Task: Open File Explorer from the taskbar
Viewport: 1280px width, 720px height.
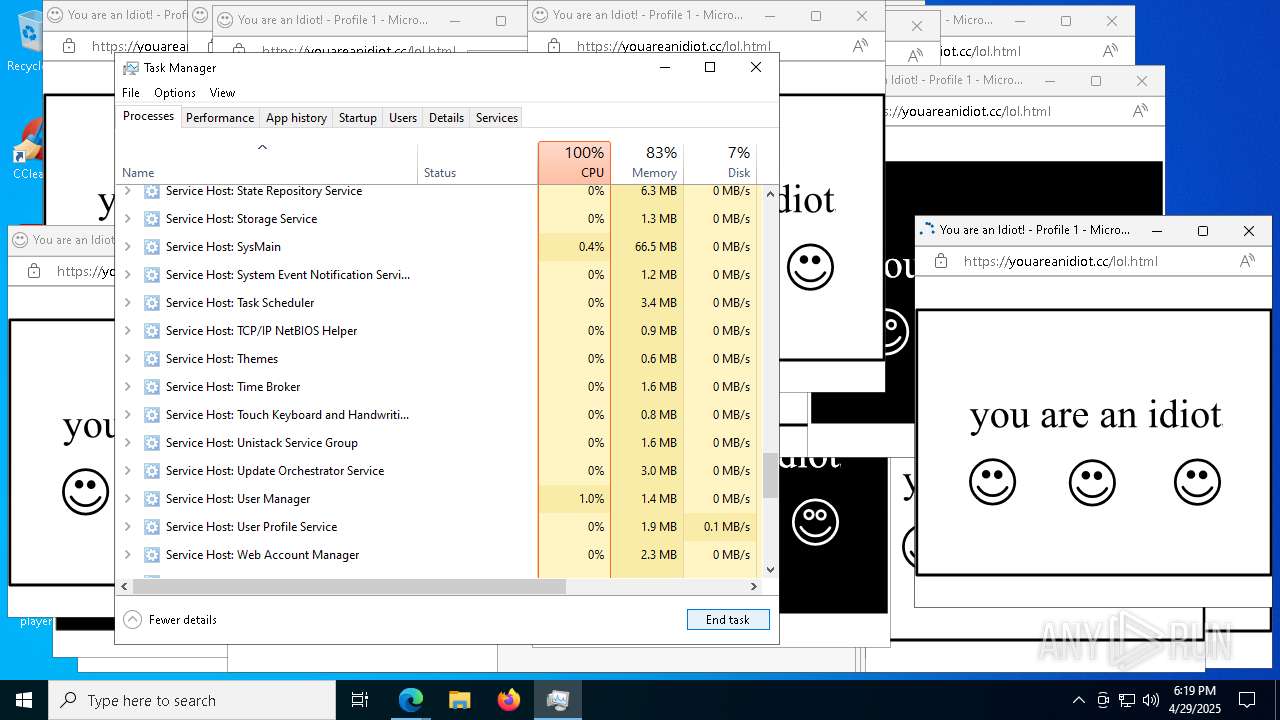Action: coord(460,700)
